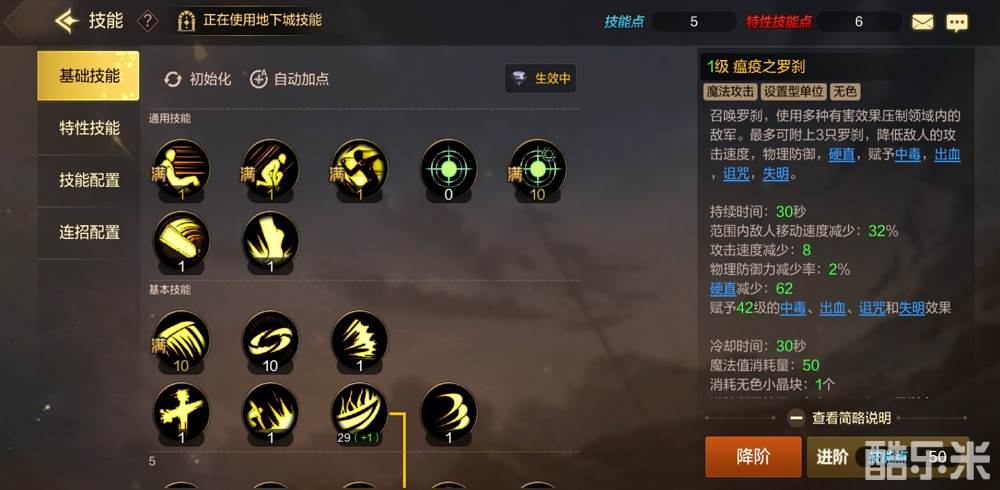This screenshot has width=1000, height=490.
Task: Select the whirlwind skill at level 10
Action: pos(270,339)
